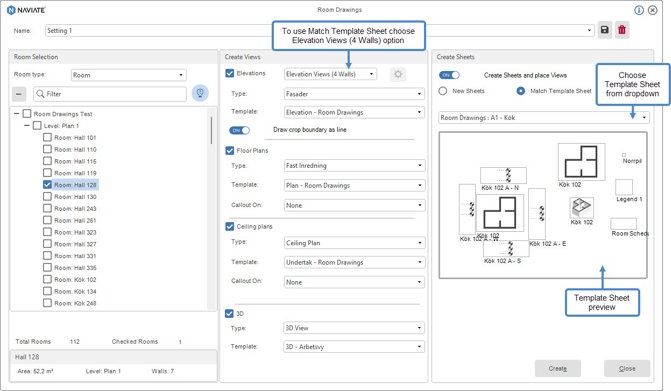Check Room: Hall 331
The height and width of the screenshot is (391, 671).
(x=48, y=255)
